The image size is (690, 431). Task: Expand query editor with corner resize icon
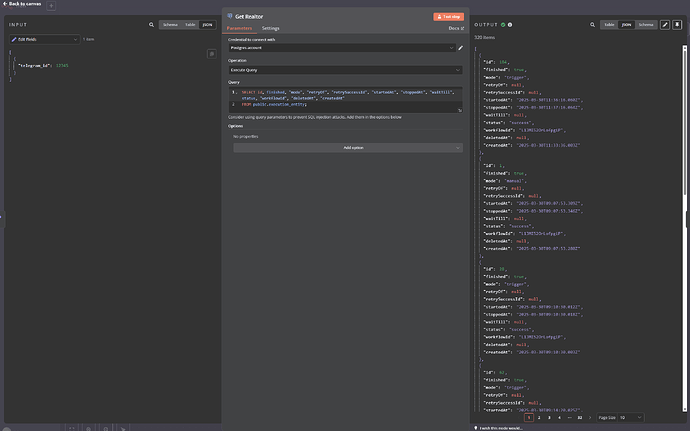(460, 110)
